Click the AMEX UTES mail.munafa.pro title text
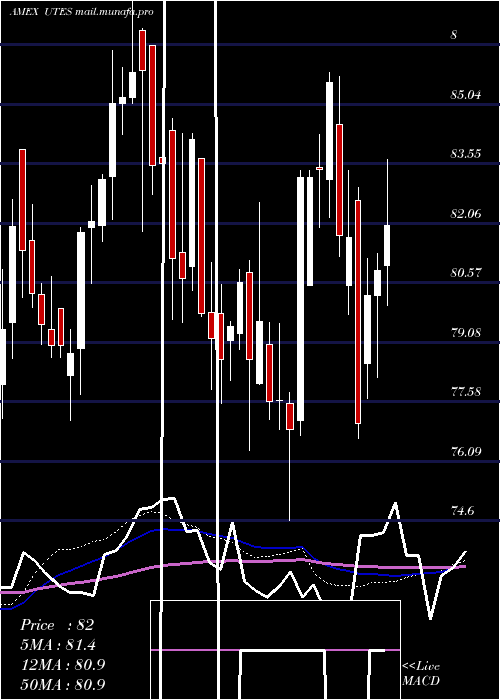This screenshot has height=700, width=500. 81,12
